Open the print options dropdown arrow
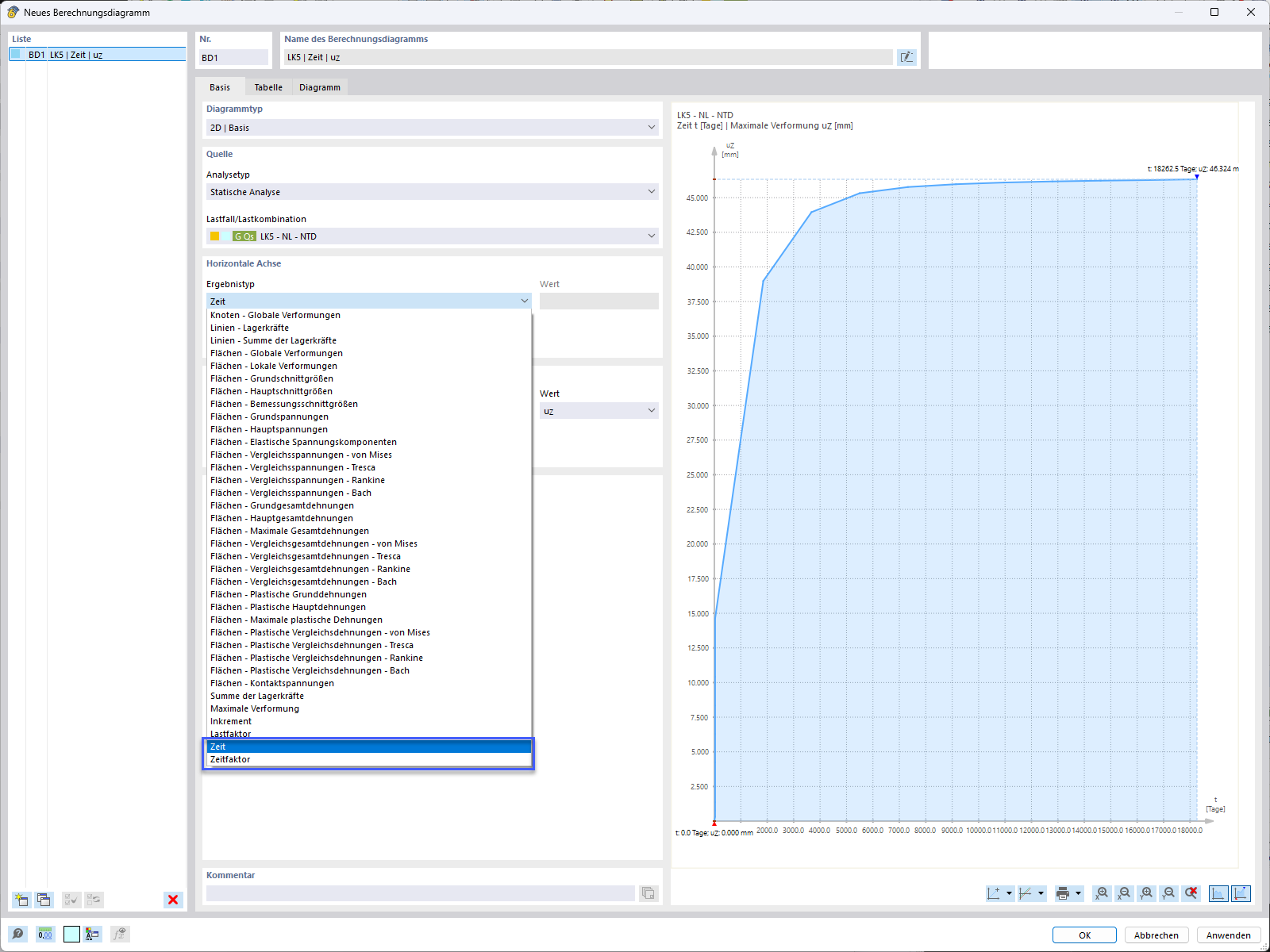Viewport: 1270px width, 952px height. click(1078, 893)
